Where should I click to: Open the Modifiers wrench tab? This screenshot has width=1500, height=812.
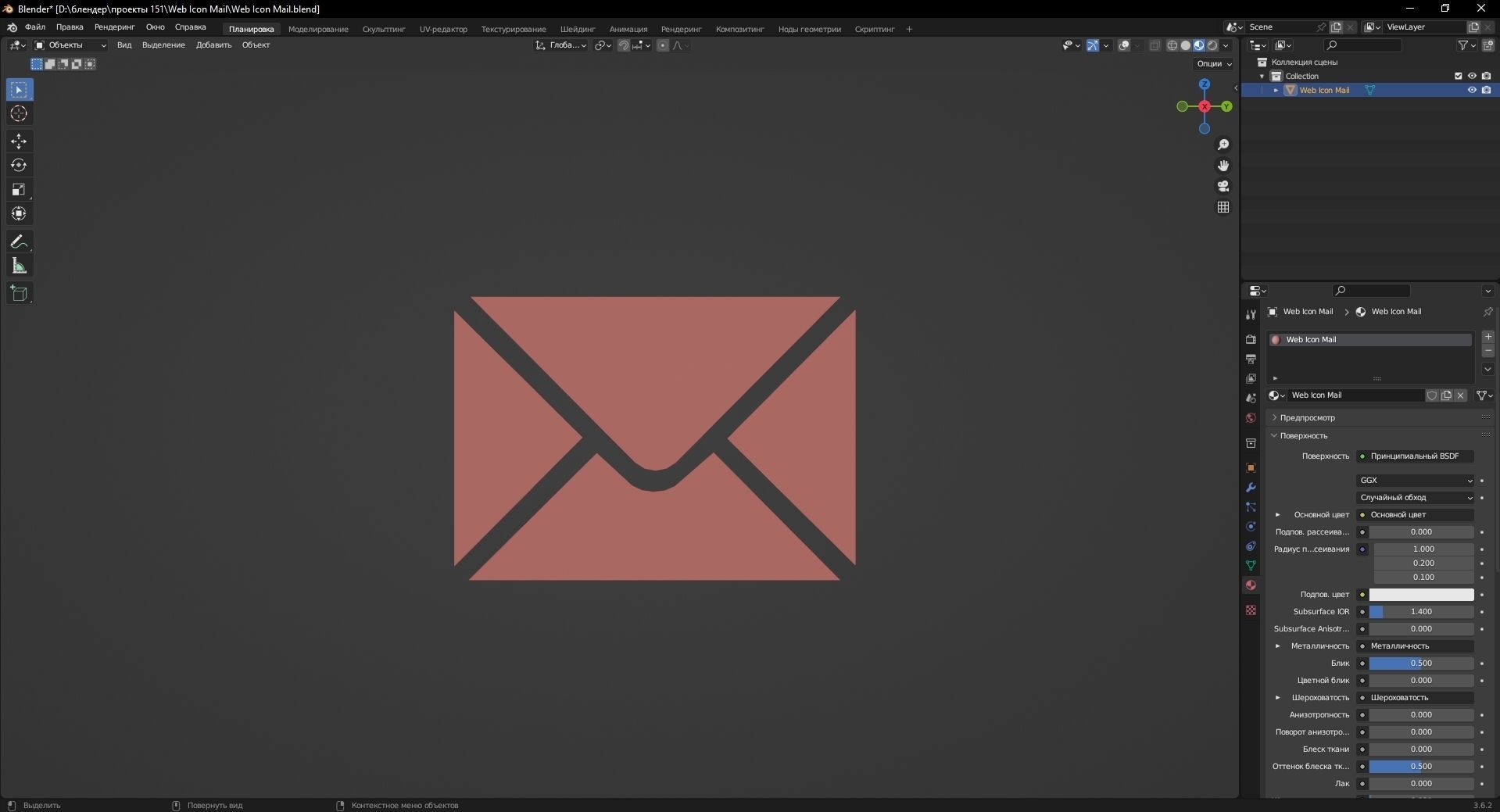tap(1251, 488)
